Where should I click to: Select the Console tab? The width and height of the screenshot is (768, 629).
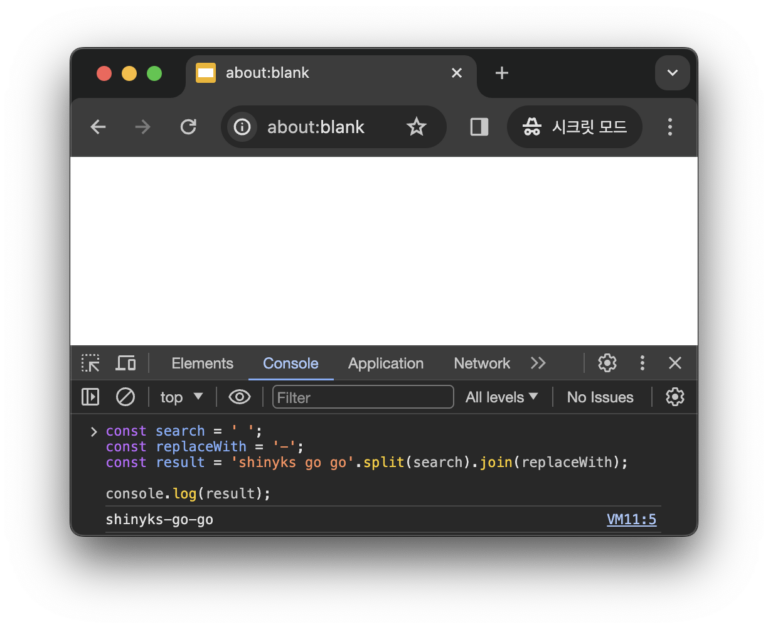tap(290, 363)
